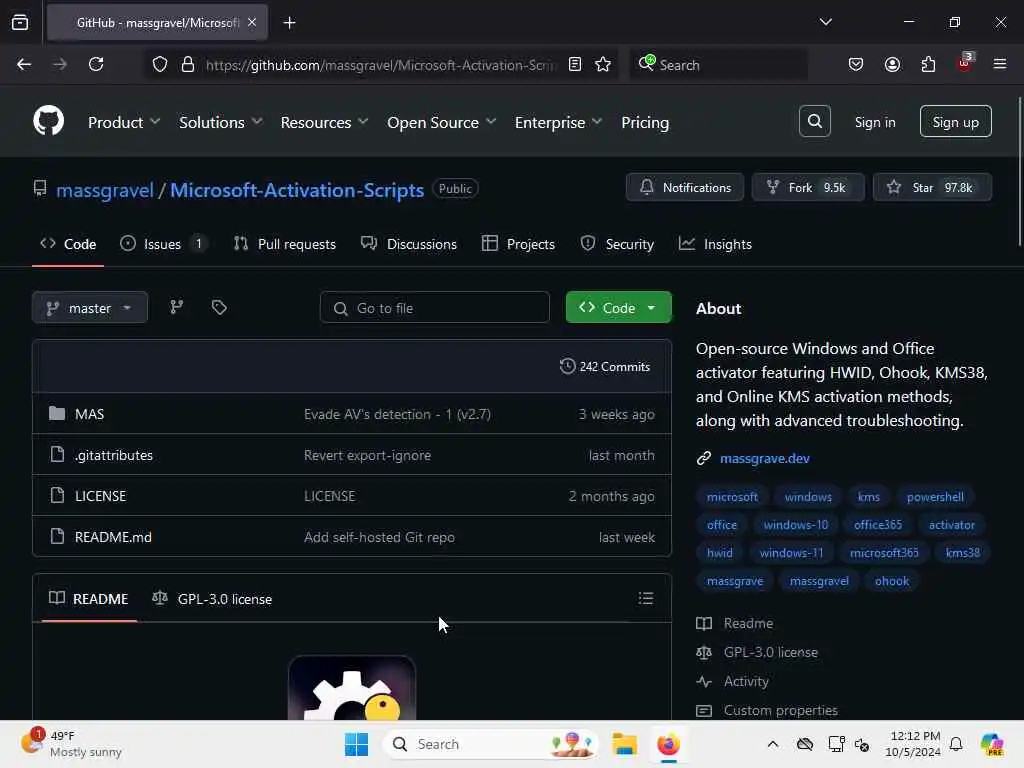Click the Sign up button
Image resolution: width=1024 pixels, height=768 pixels.
coord(955,121)
